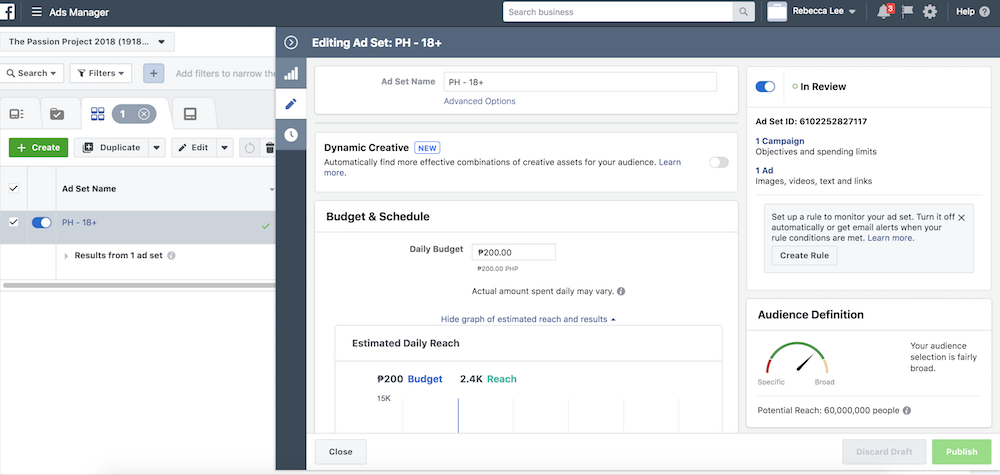Click the audience definition gauge
The height and width of the screenshot is (475, 1000).
click(x=797, y=359)
